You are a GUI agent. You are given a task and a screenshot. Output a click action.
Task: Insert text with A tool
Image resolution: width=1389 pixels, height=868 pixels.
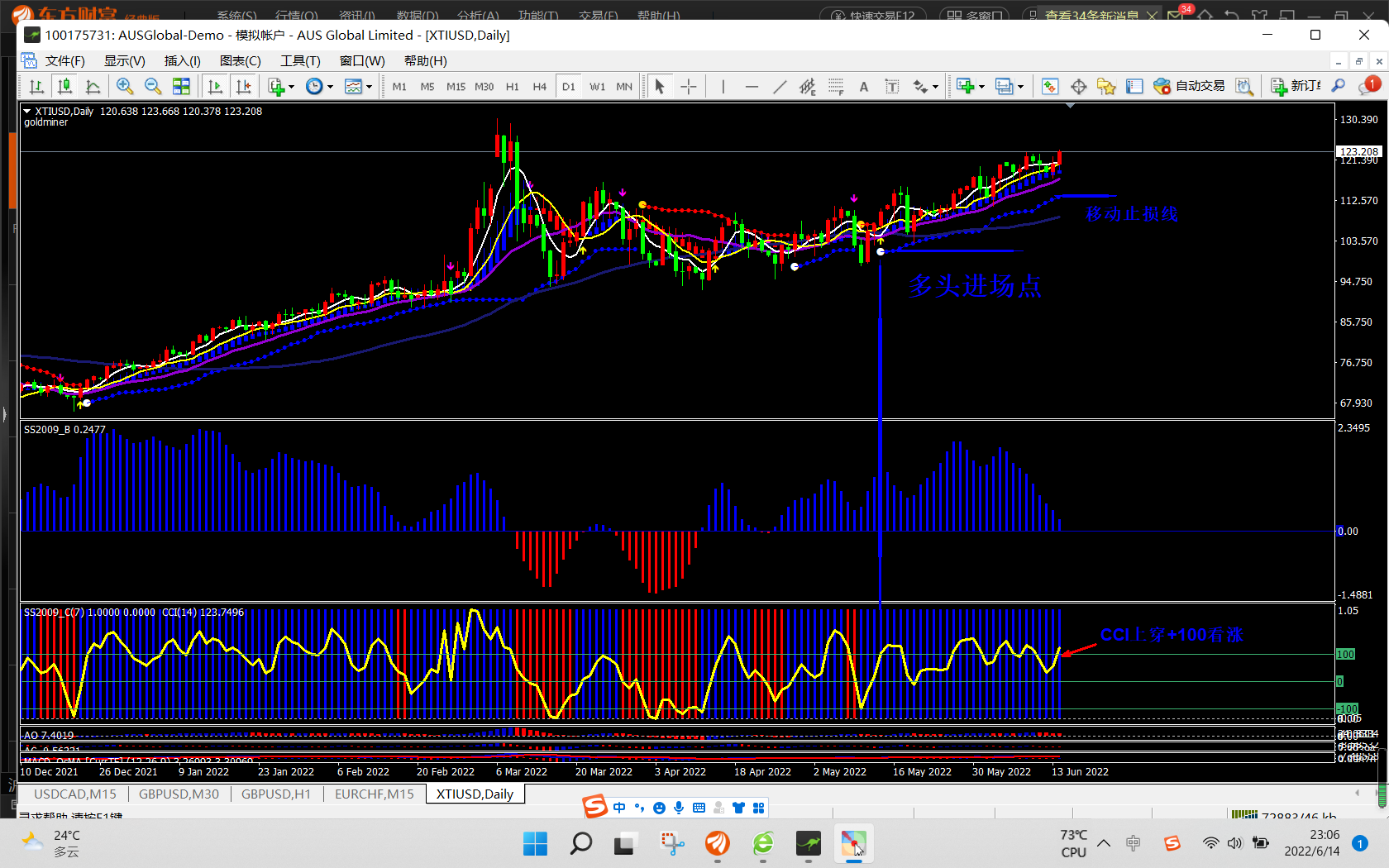[864, 86]
